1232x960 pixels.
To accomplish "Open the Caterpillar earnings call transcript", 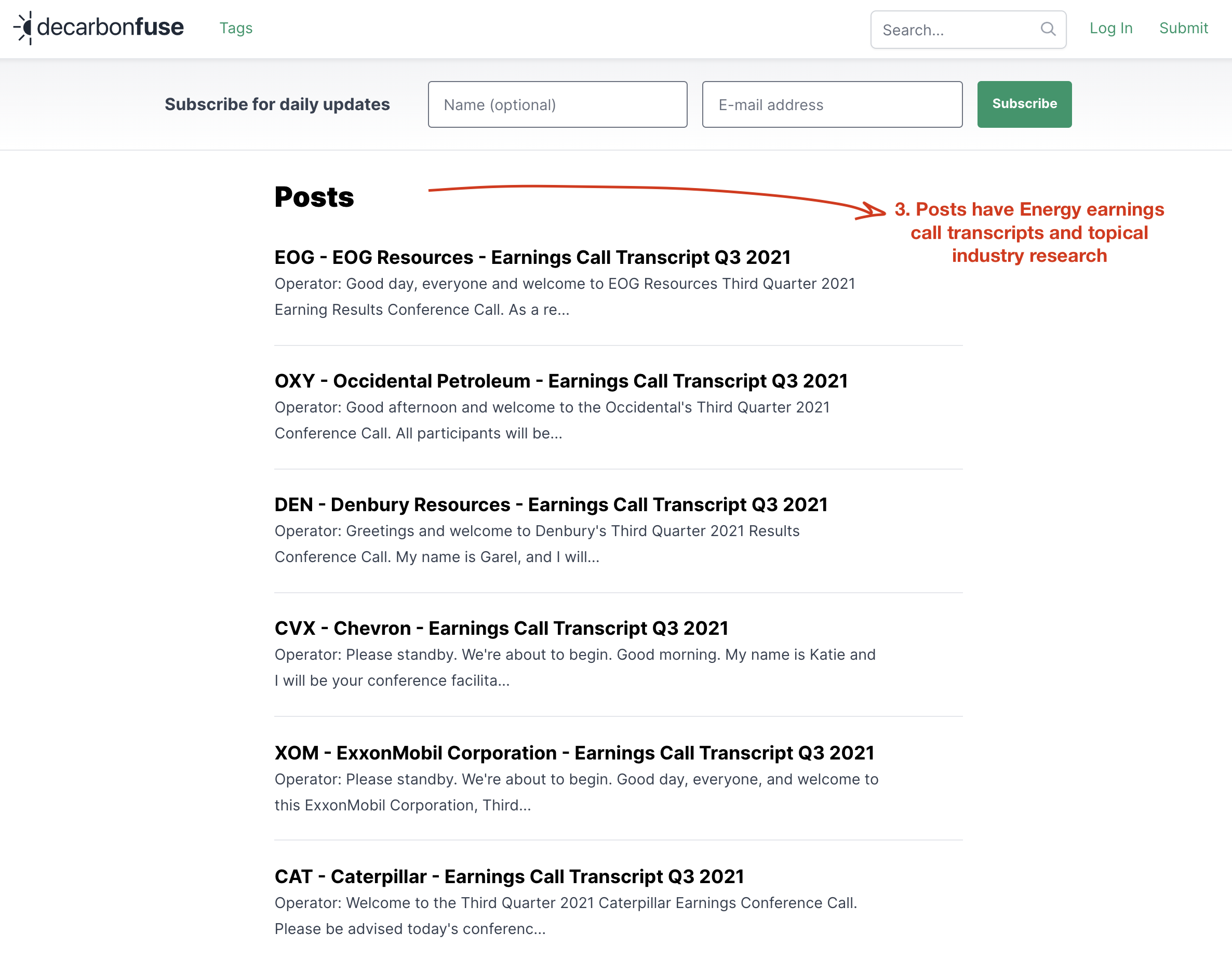I will [x=509, y=876].
